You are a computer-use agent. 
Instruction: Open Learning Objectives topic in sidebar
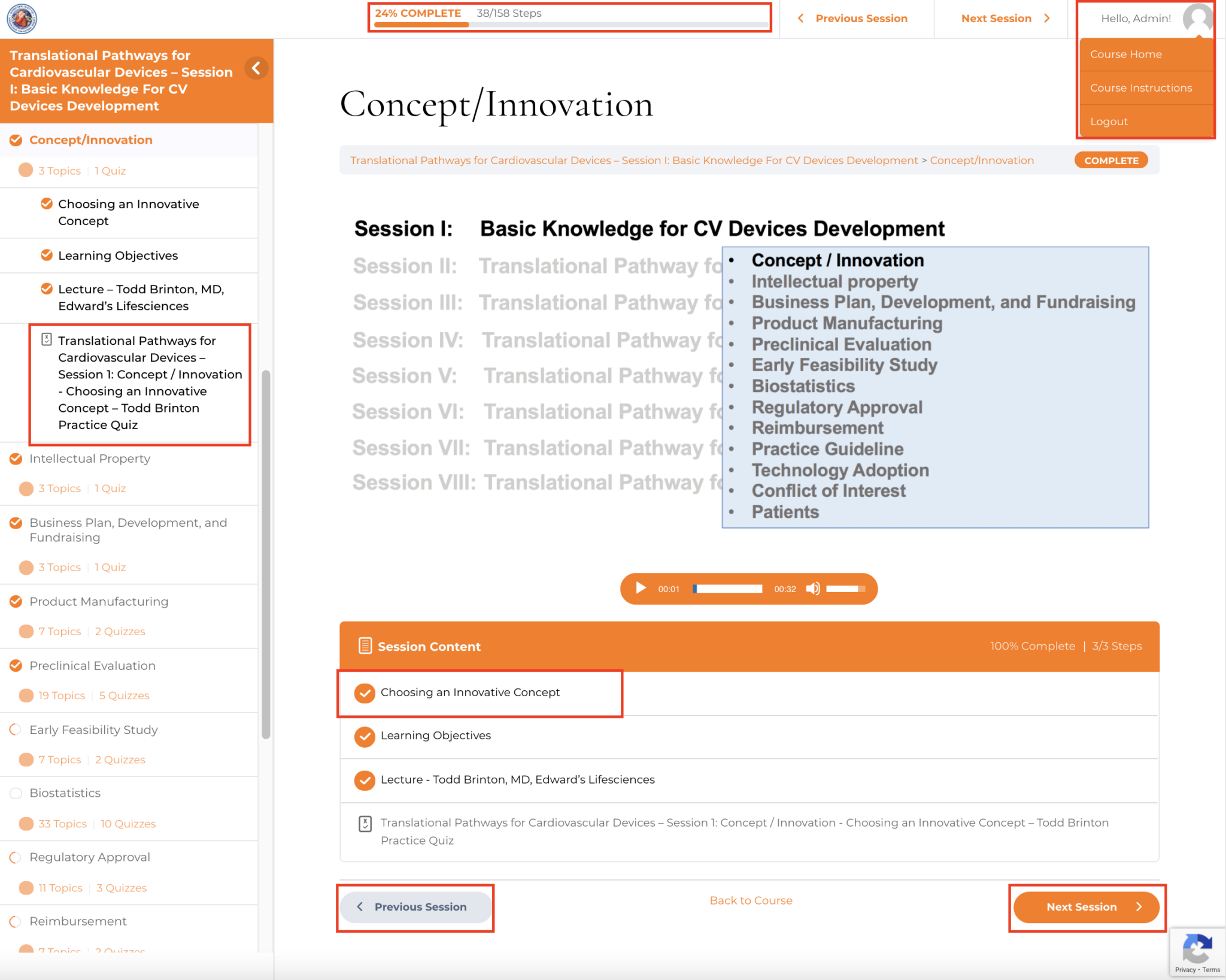(118, 256)
